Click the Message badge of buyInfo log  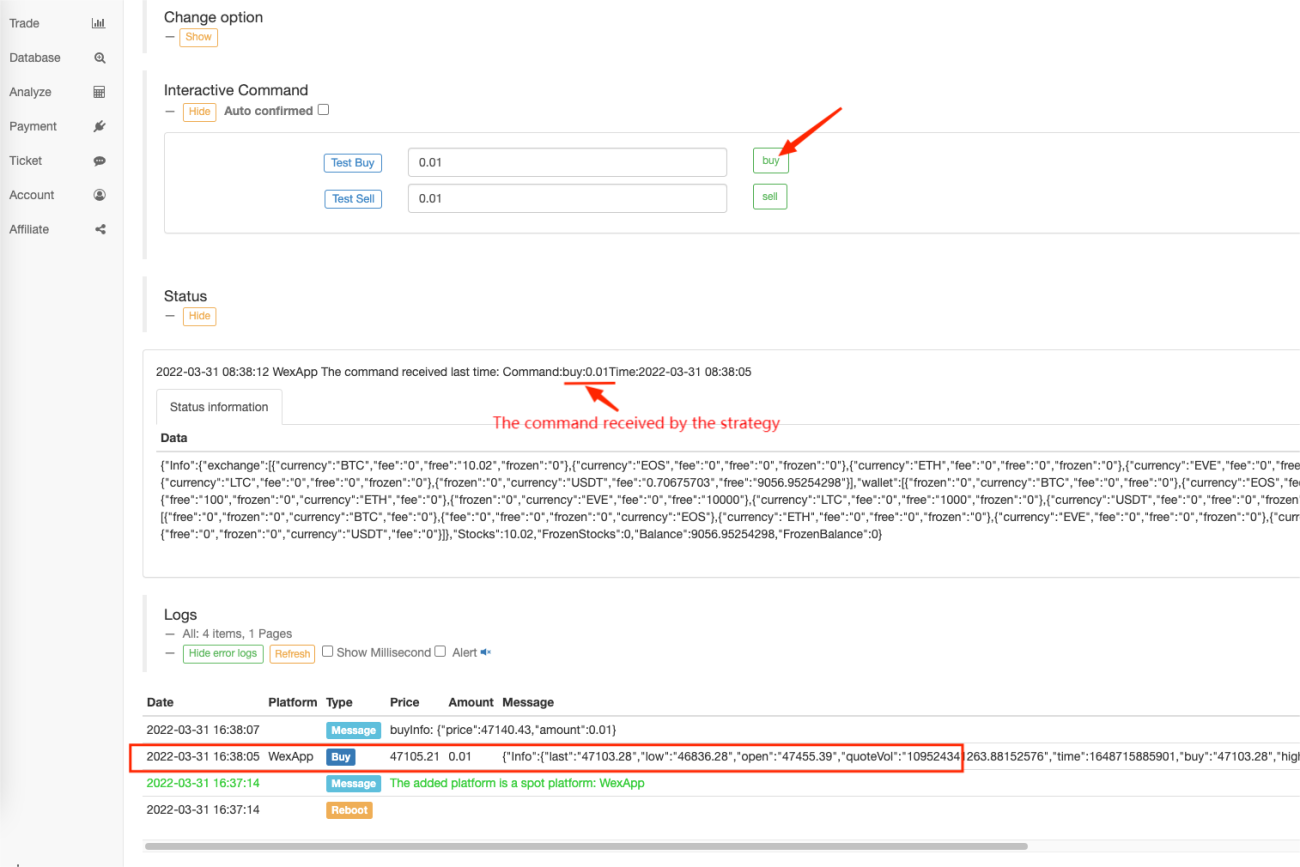point(353,730)
